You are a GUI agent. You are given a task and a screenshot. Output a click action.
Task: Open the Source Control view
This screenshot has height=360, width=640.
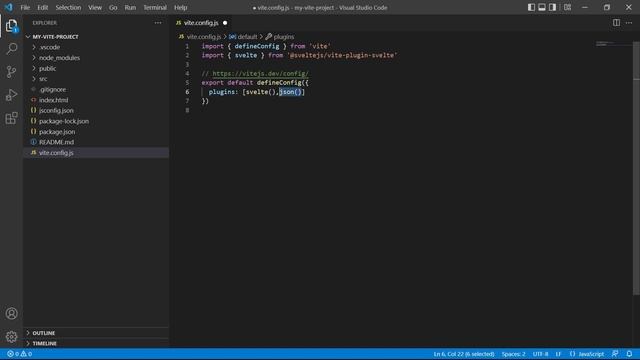point(11,72)
